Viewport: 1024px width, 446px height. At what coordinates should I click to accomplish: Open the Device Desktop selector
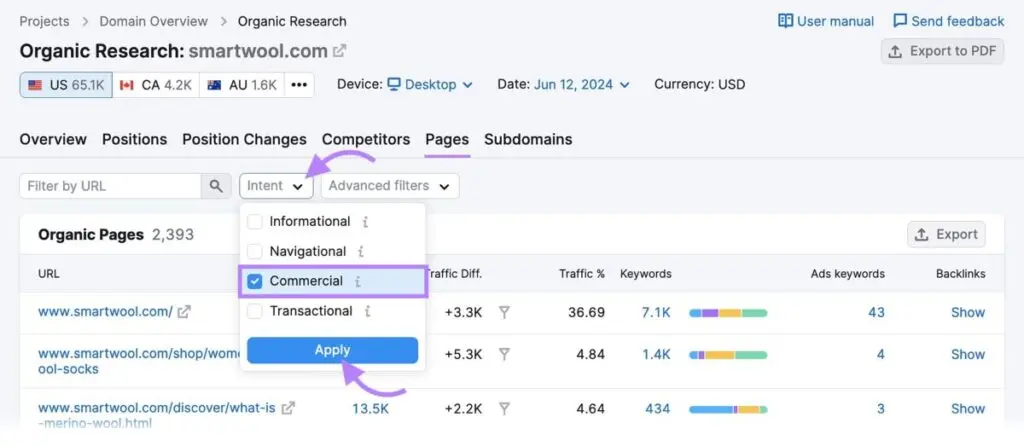pyautogui.click(x=430, y=85)
